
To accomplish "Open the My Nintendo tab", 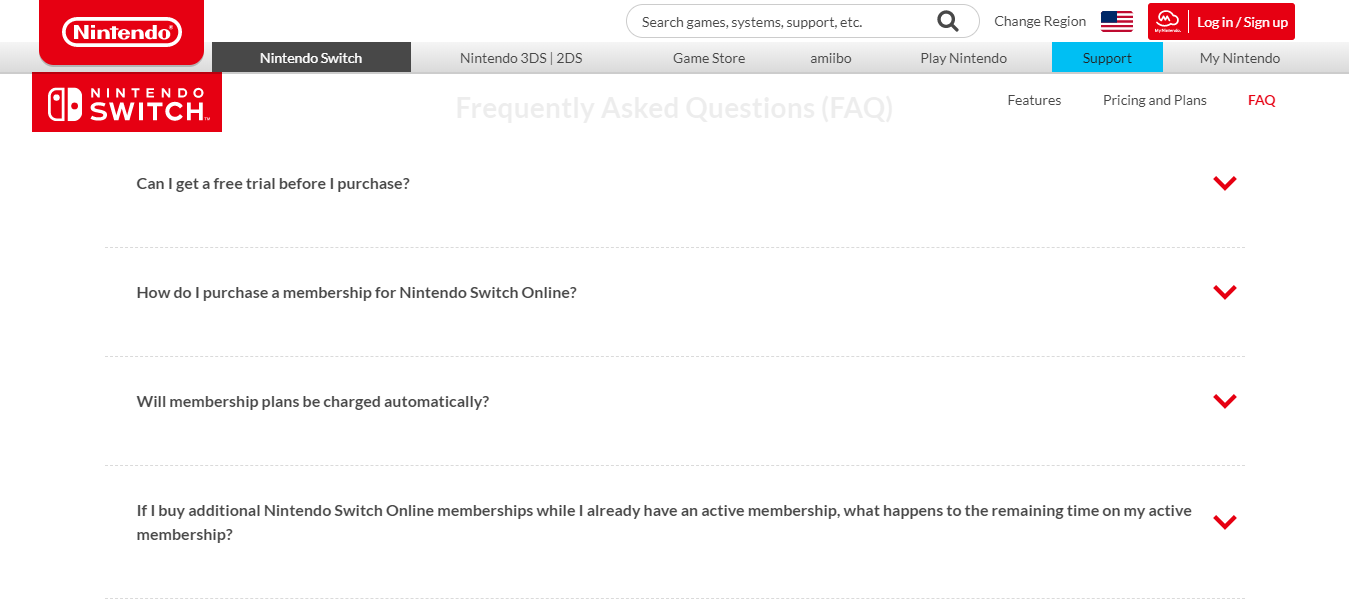I will coord(1240,57).
